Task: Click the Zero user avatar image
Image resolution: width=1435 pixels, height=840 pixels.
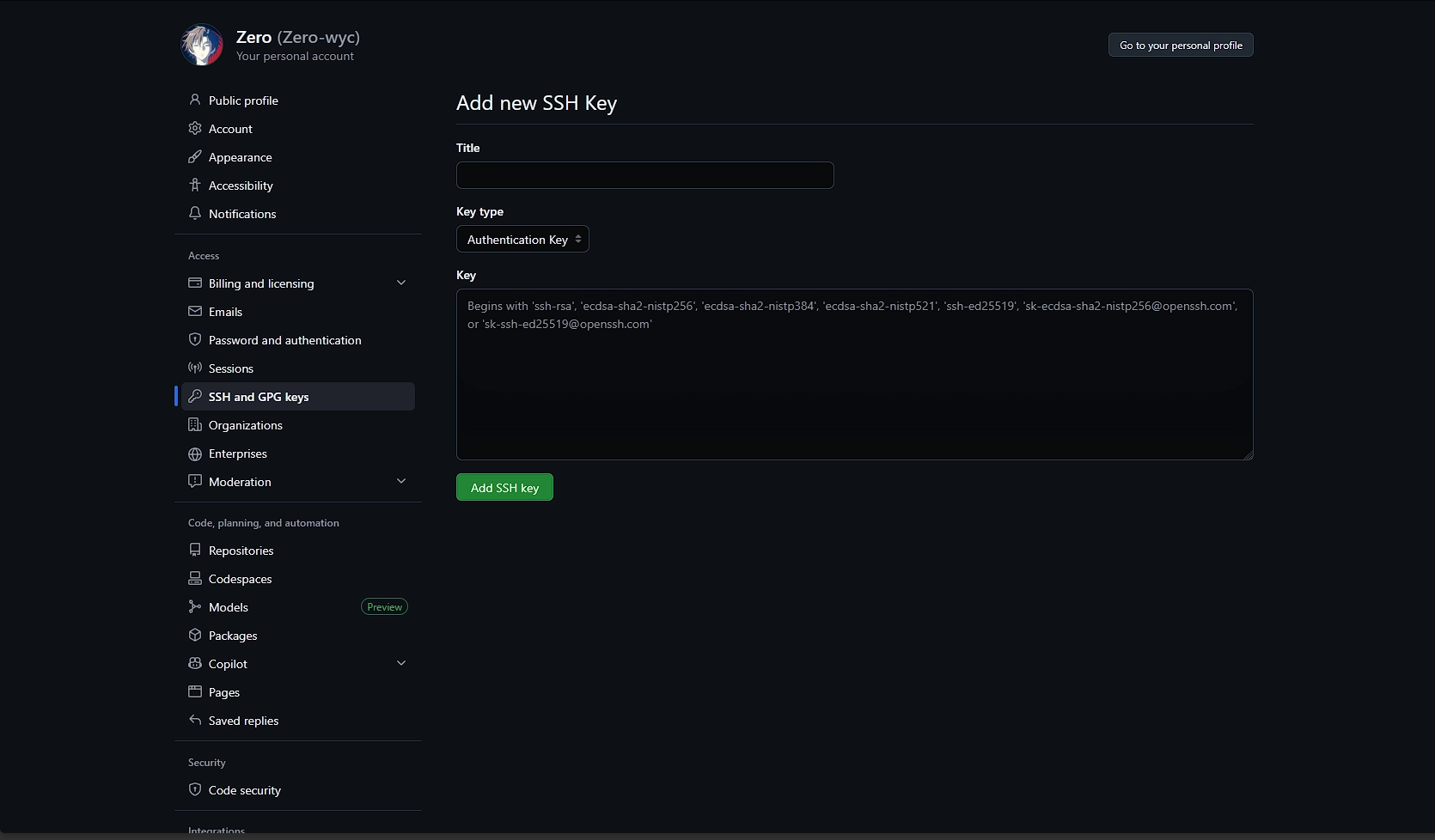Action: coord(202,46)
